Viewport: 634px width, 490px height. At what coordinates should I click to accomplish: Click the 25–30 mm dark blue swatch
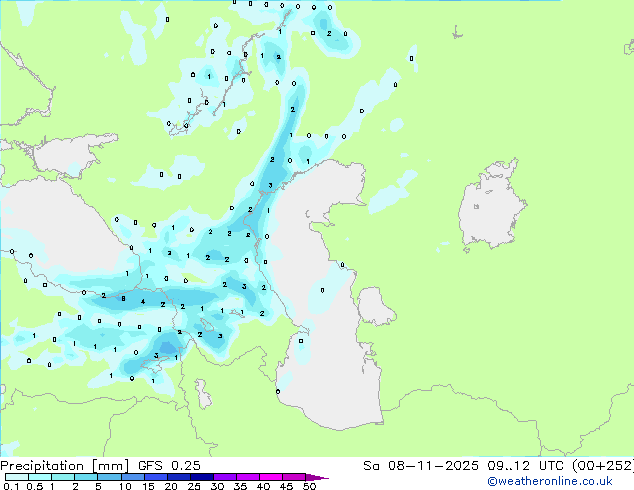(x=201, y=477)
